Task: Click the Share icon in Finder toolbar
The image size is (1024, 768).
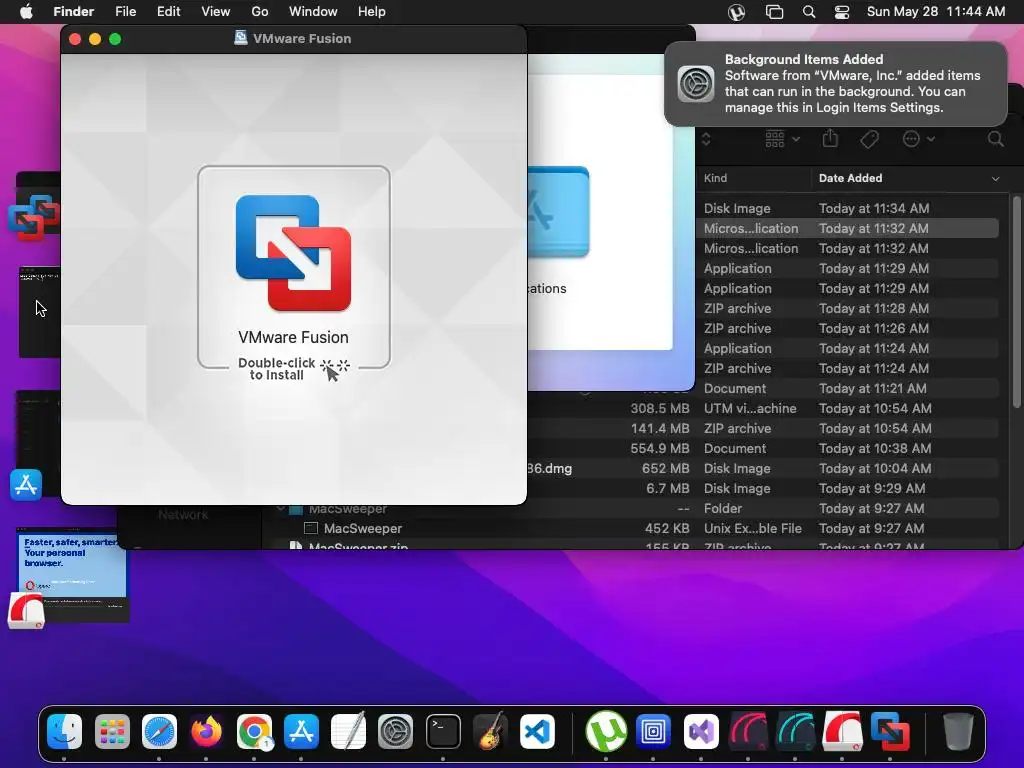Action: (x=830, y=138)
